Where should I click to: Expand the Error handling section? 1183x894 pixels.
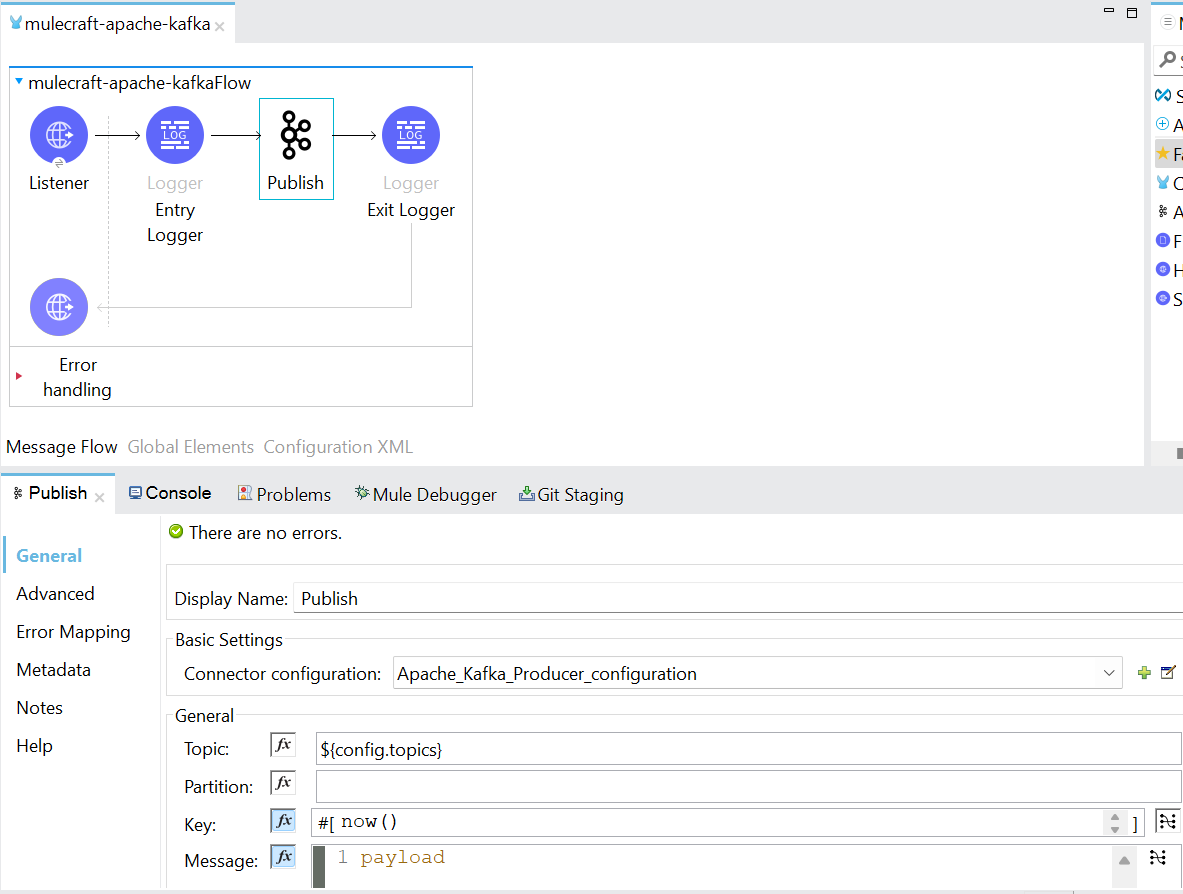[19, 376]
